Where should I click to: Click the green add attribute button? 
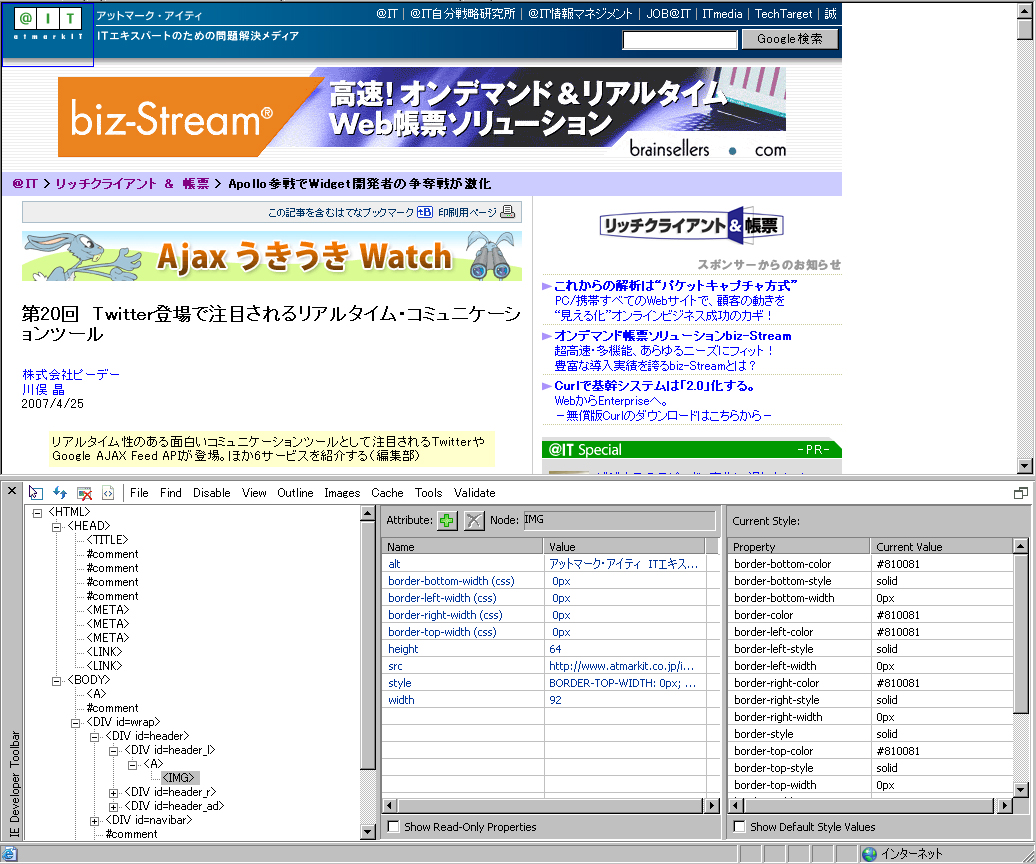[447, 521]
